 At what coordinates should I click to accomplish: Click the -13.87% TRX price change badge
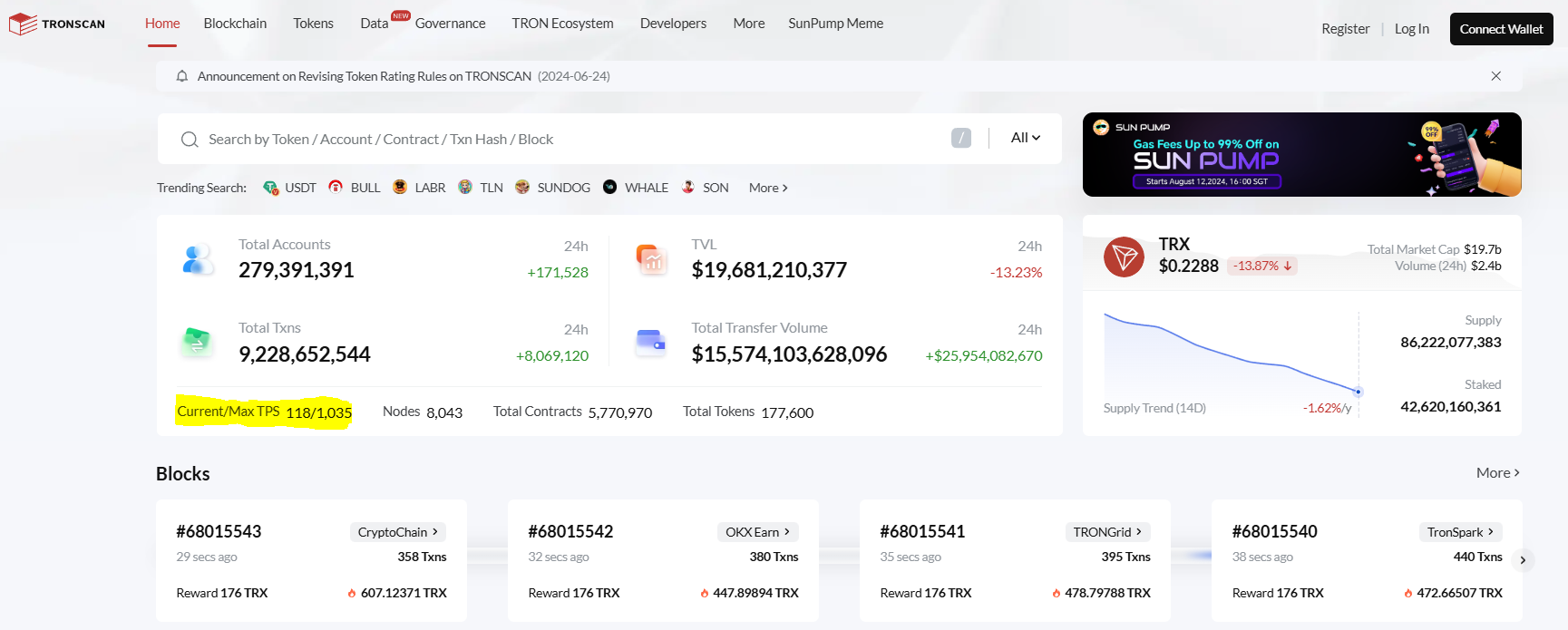[x=1262, y=266]
